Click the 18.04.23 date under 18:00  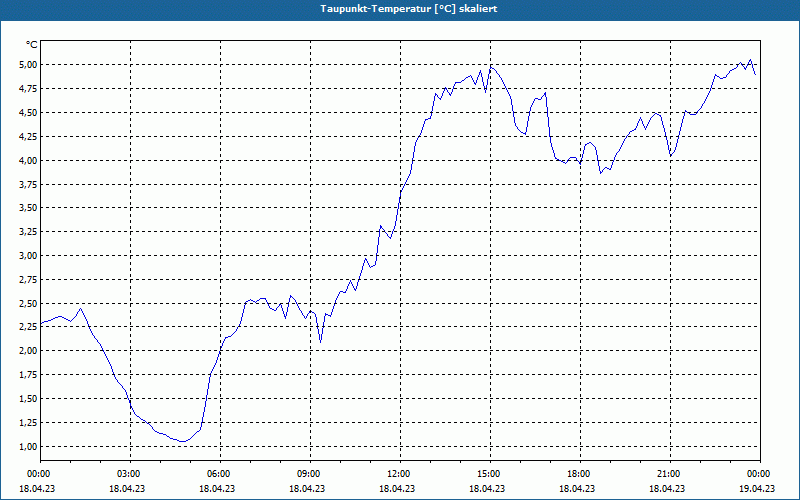coord(577,489)
